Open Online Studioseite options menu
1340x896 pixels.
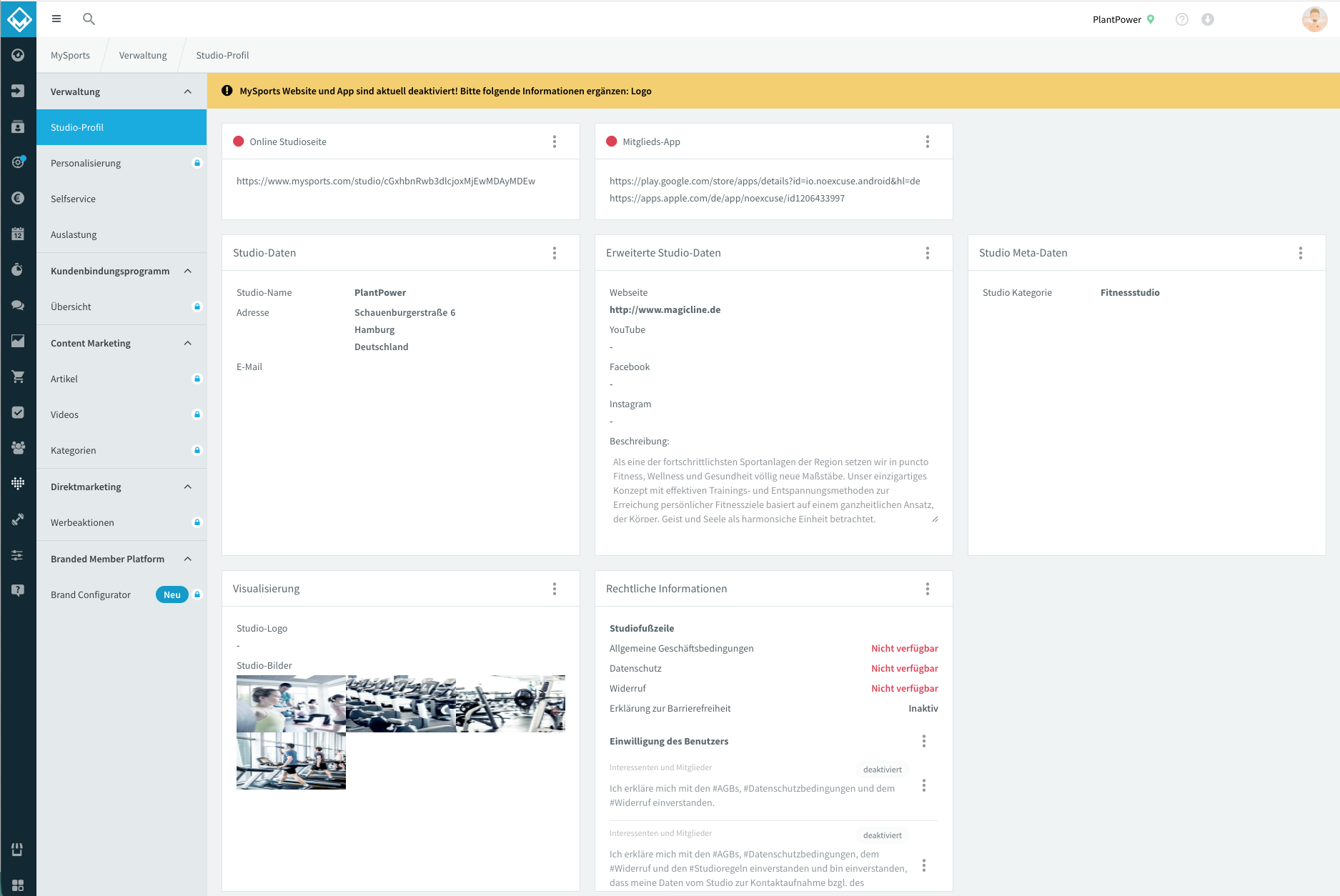(555, 141)
